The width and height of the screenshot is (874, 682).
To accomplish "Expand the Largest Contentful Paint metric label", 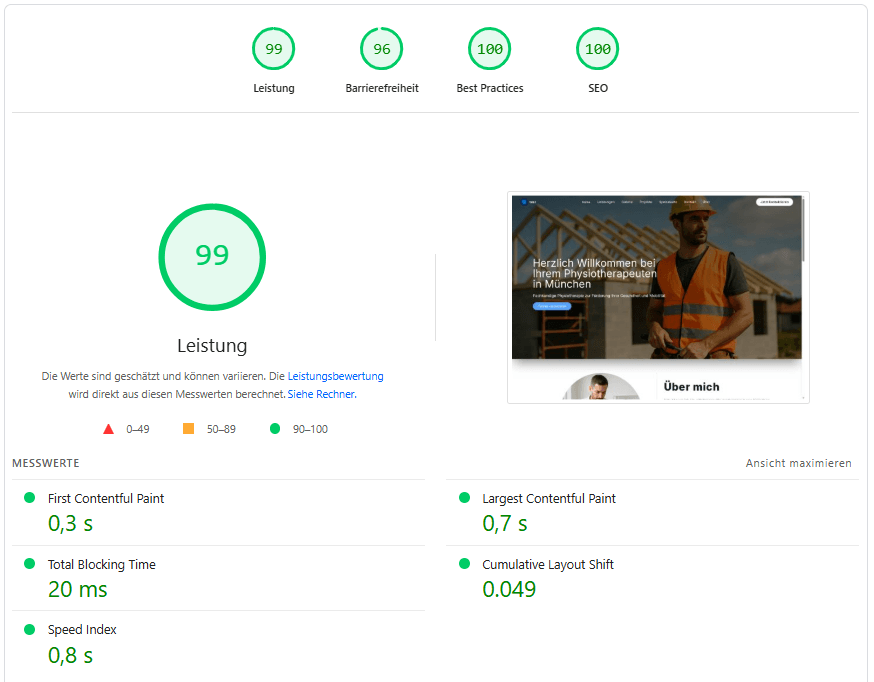I will pyautogui.click(x=549, y=498).
